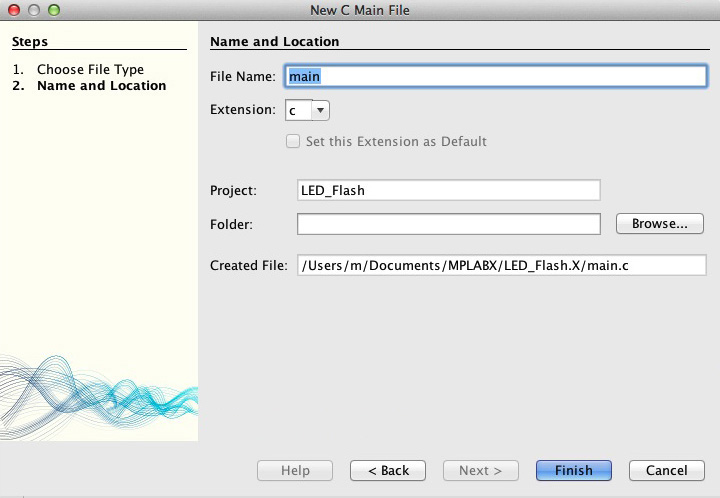Focus the empty Folder text field
Viewport: 720px width, 498px height.
[x=448, y=223]
